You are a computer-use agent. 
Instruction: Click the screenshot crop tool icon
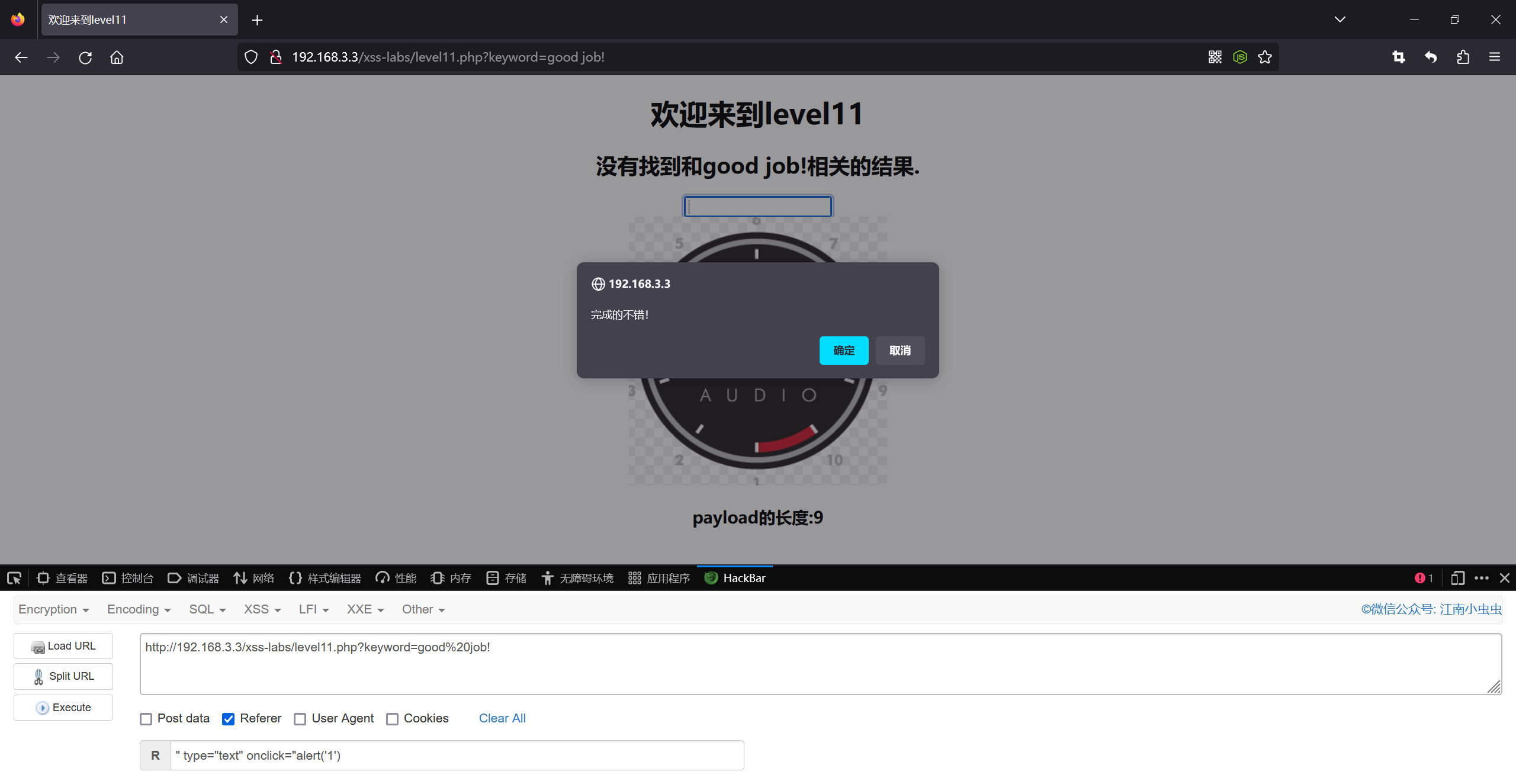(1399, 57)
